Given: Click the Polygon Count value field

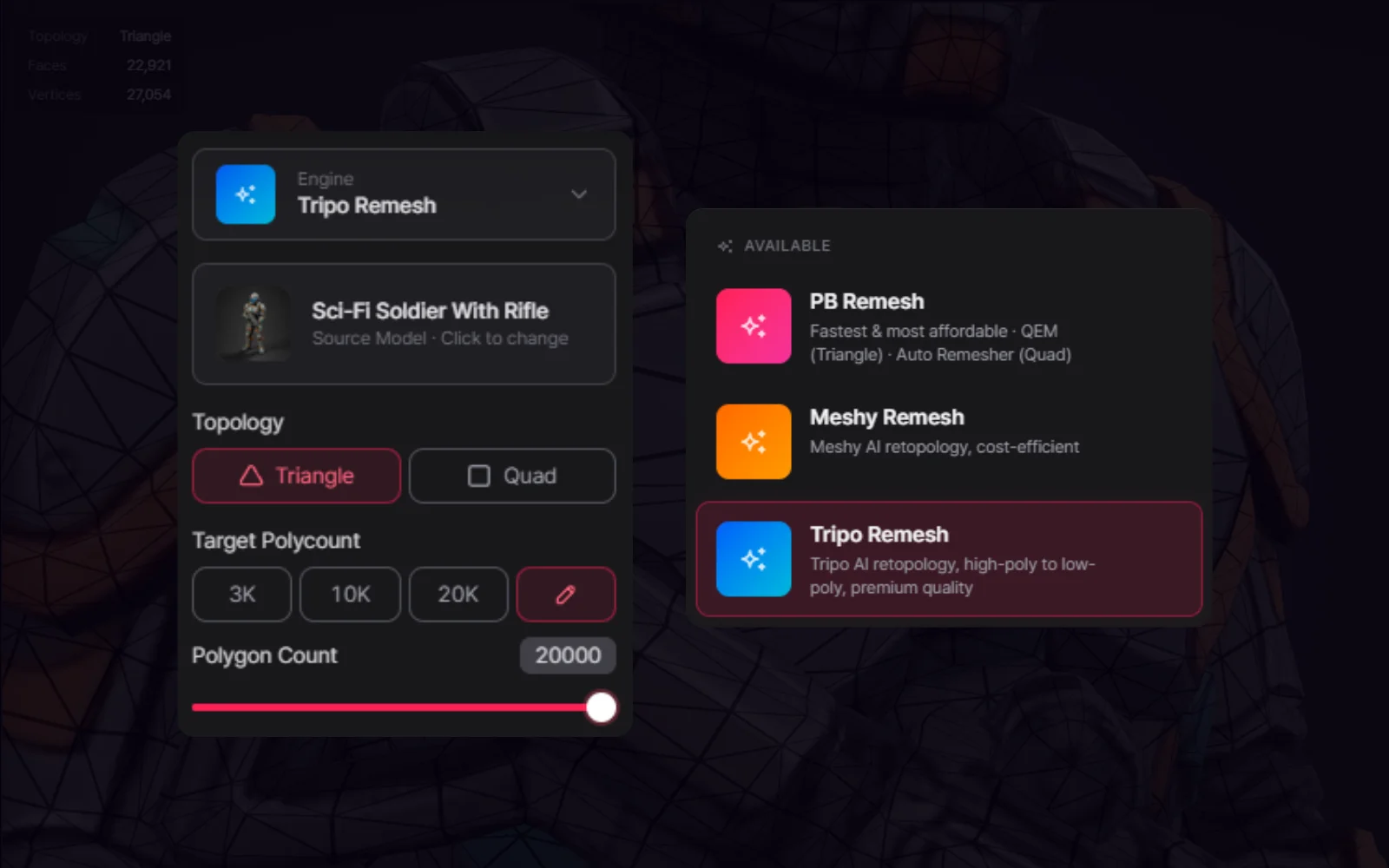Looking at the screenshot, I should 568,655.
